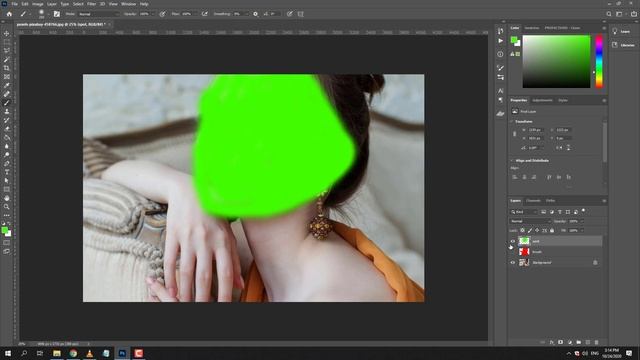The height and width of the screenshot is (360, 640).
Task: Open Chrome from the taskbar
Action: coord(73,353)
